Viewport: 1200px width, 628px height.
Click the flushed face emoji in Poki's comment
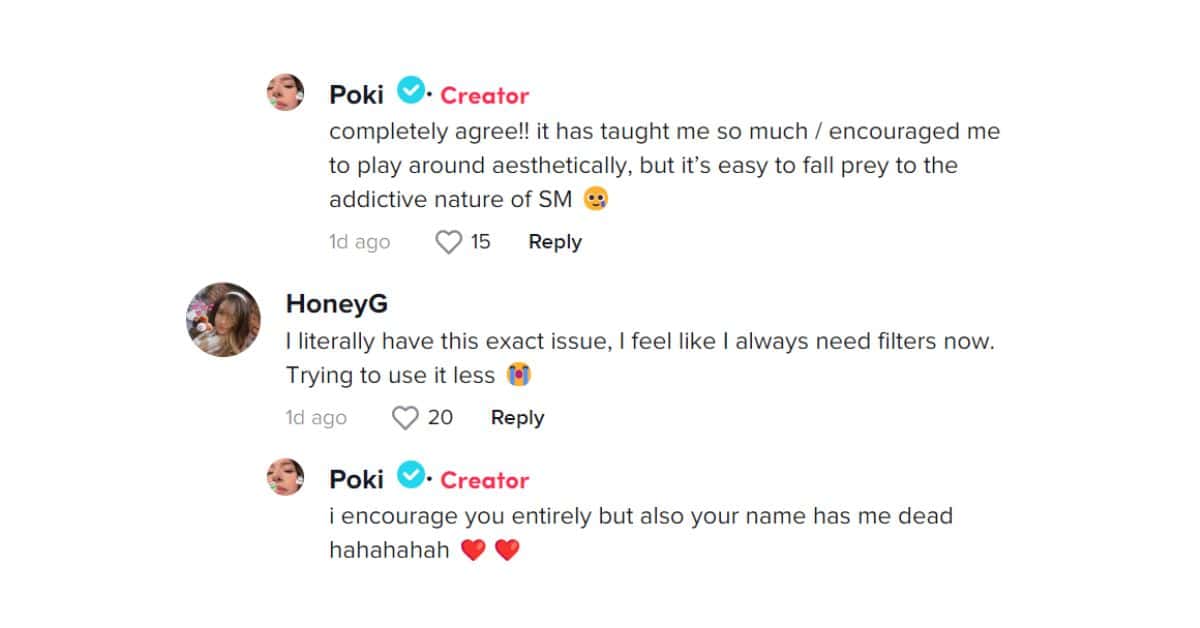point(597,198)
